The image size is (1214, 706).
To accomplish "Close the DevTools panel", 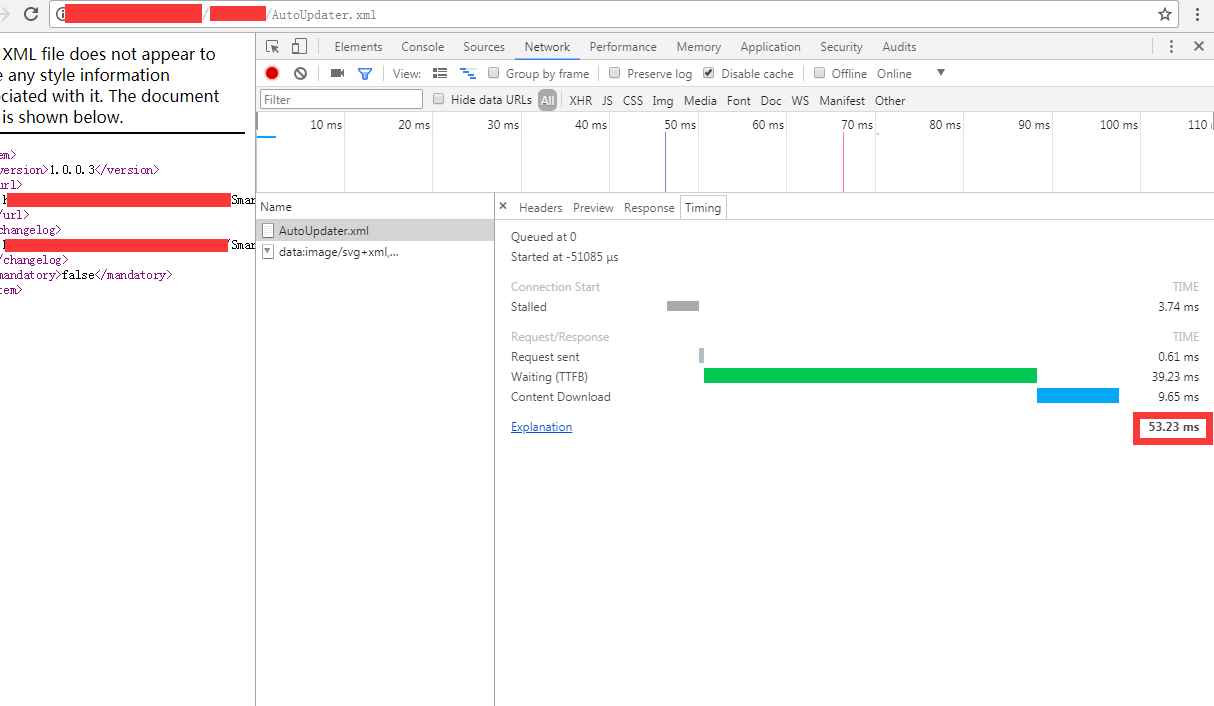I will tap(1199, 47).
